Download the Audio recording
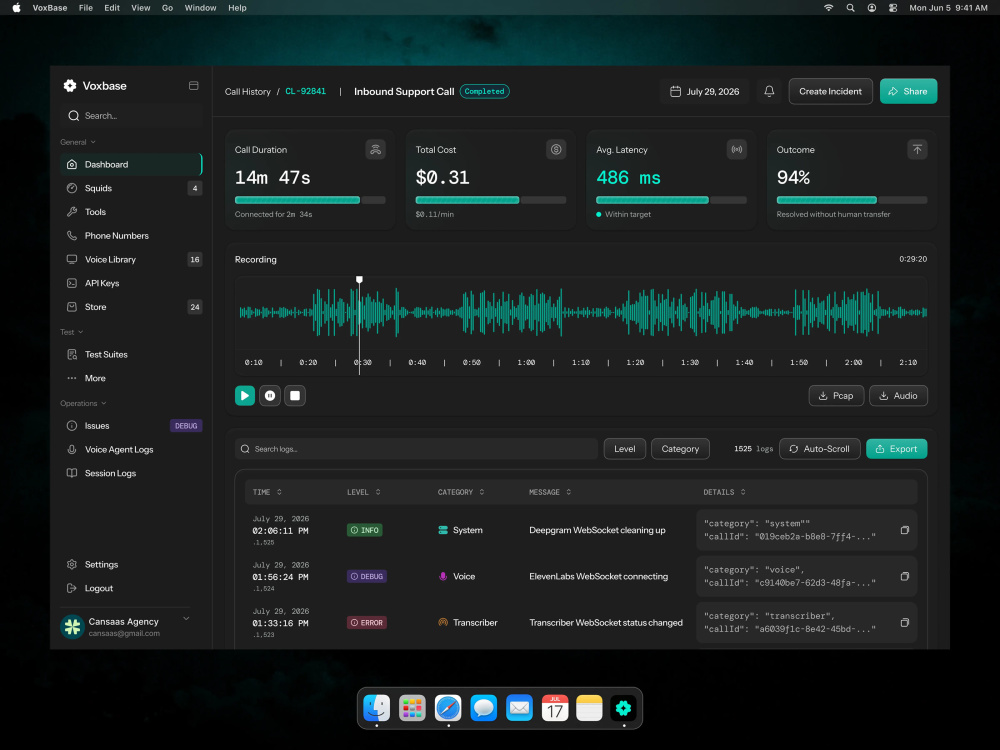The height and width of the screenshot is (750, 1000). (898, 395)
